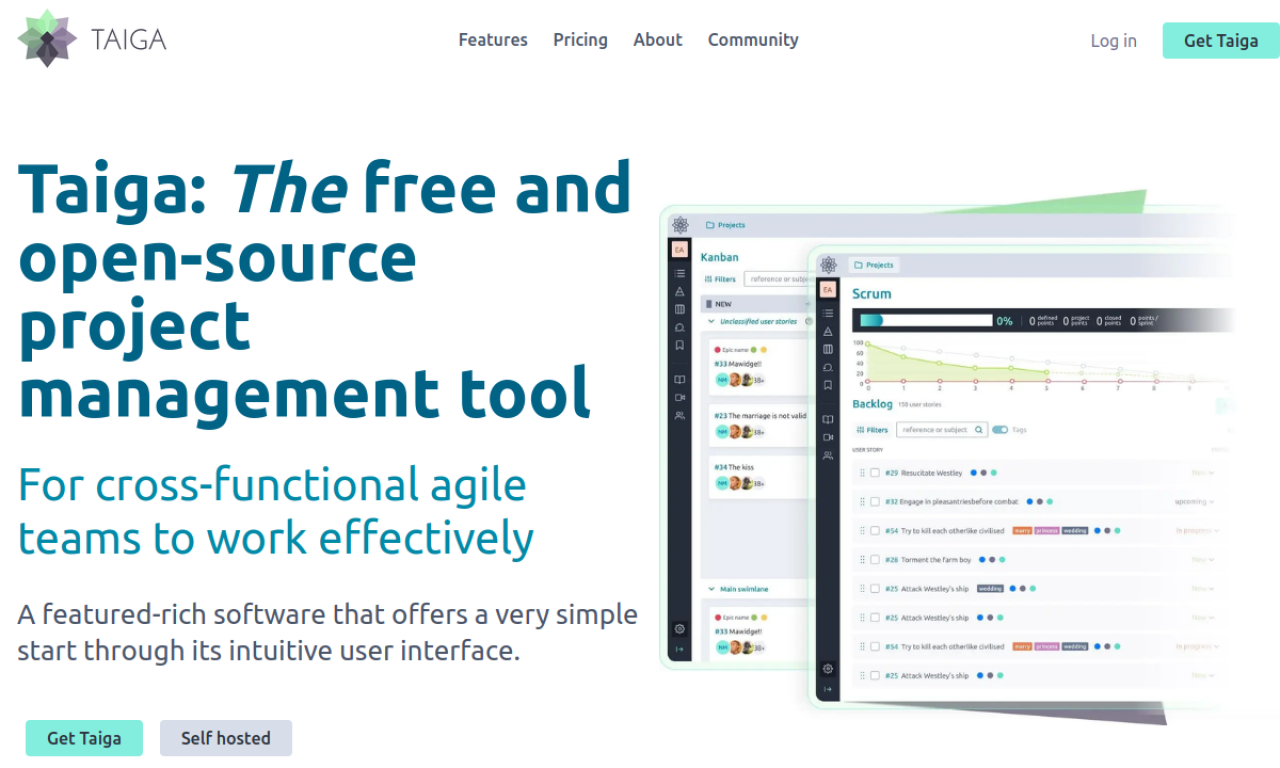Open settings gear in the Scrum panel sidebar
The width and height of the screenshot is (1280, 768).
pos(827,668)
